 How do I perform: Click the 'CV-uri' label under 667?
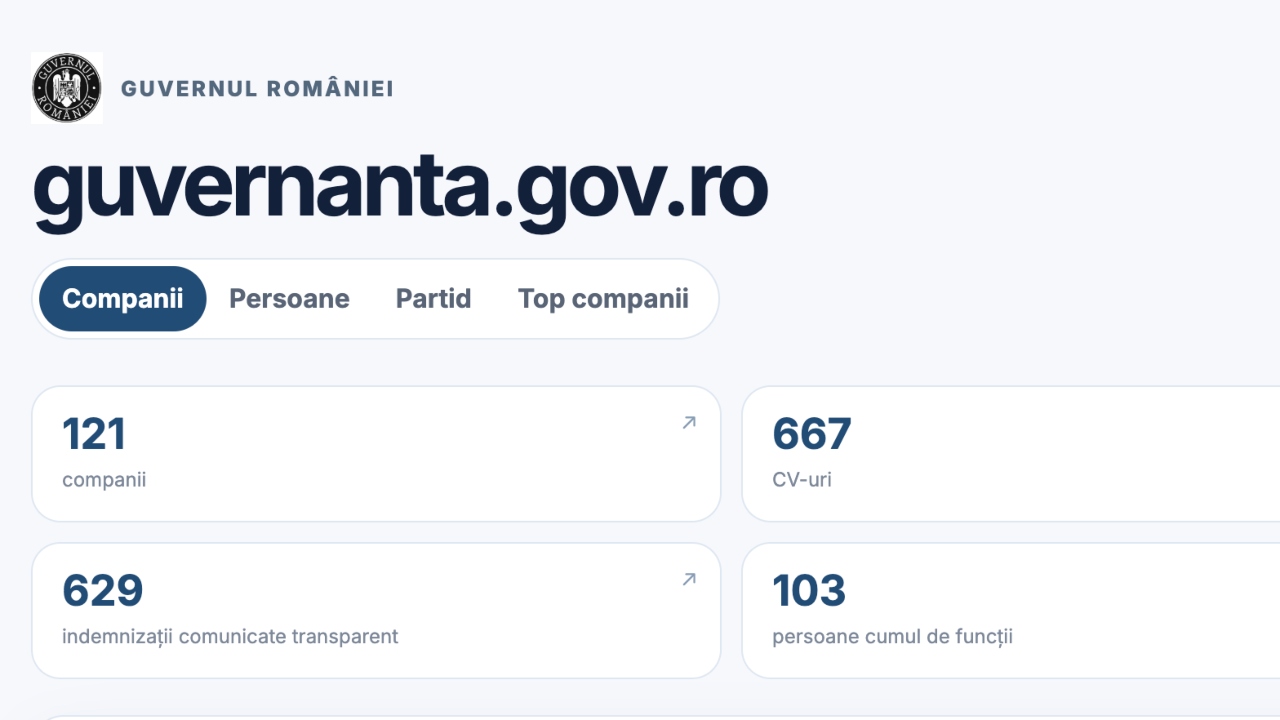point(802,480)
